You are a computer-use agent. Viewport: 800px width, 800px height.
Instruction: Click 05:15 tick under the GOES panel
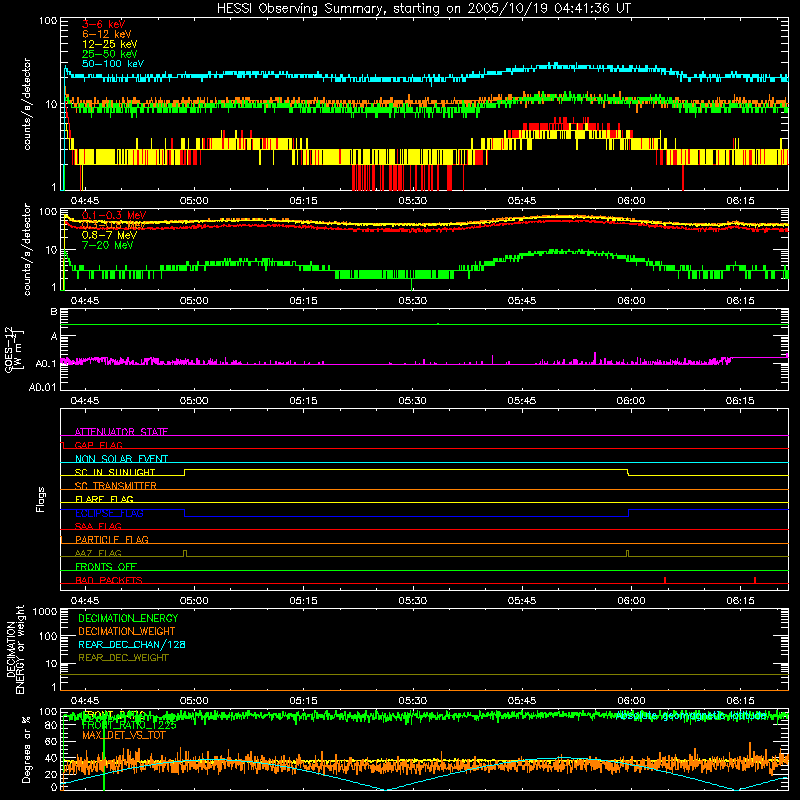click(x=303, y=401)
